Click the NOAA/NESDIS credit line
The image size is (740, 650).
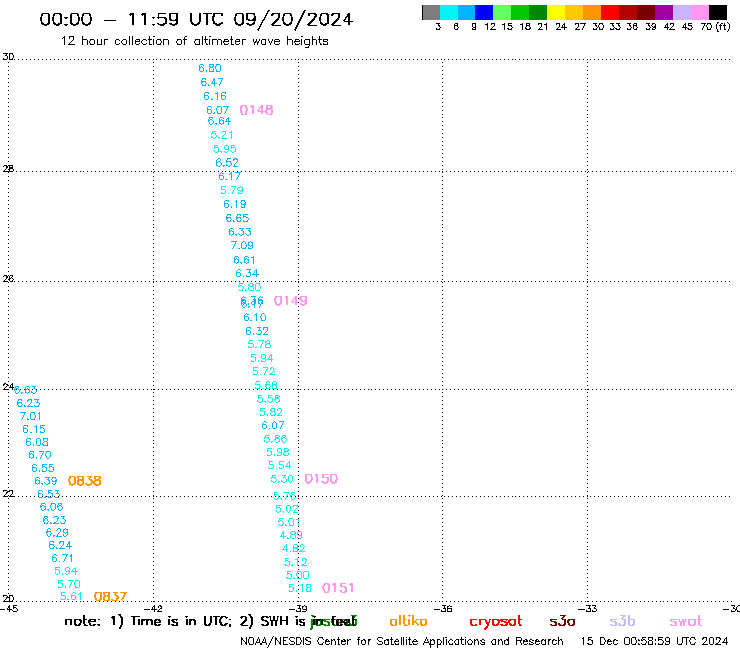coord(402,642)
